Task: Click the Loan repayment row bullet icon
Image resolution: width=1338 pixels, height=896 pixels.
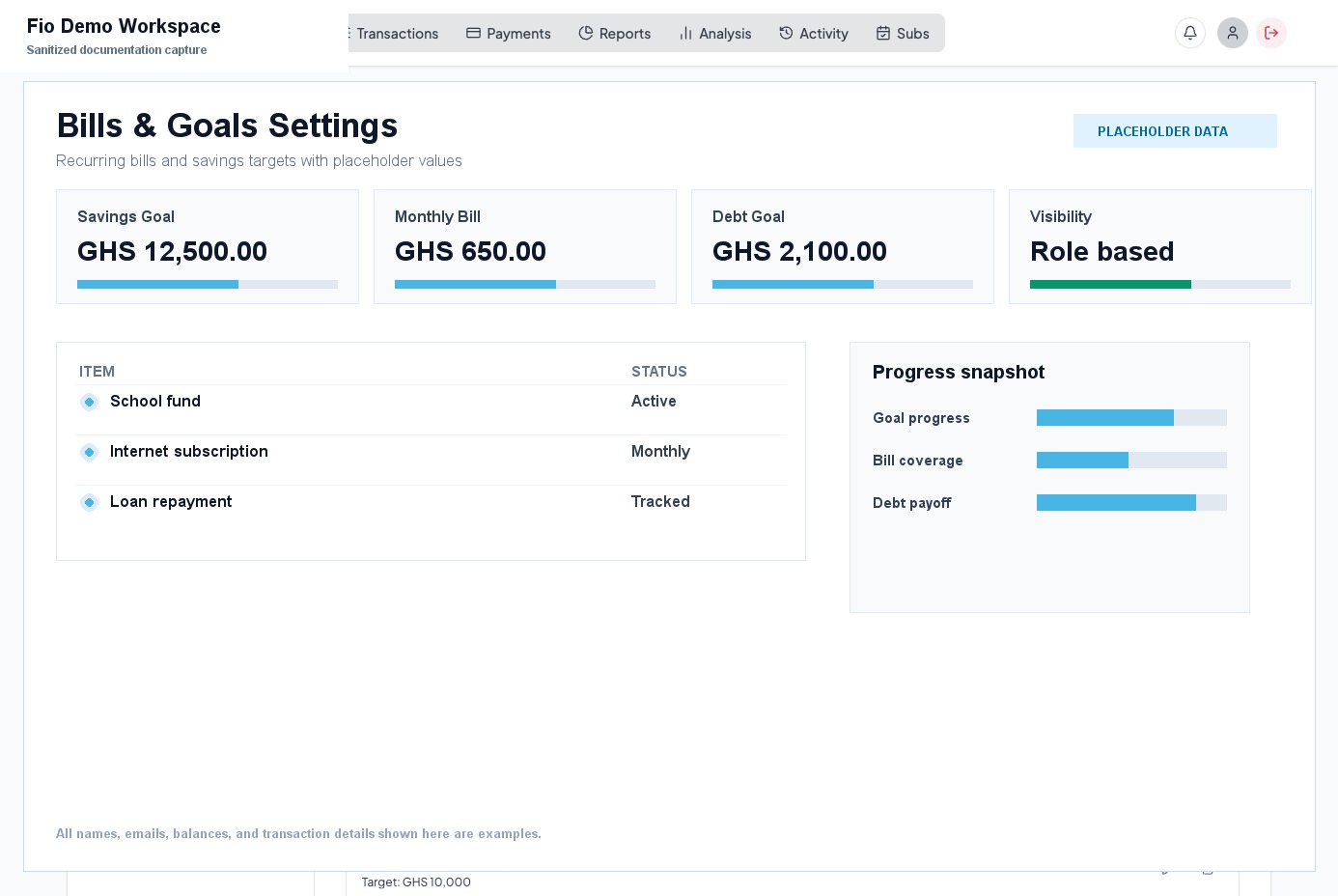Action: [x=89, y=502]
